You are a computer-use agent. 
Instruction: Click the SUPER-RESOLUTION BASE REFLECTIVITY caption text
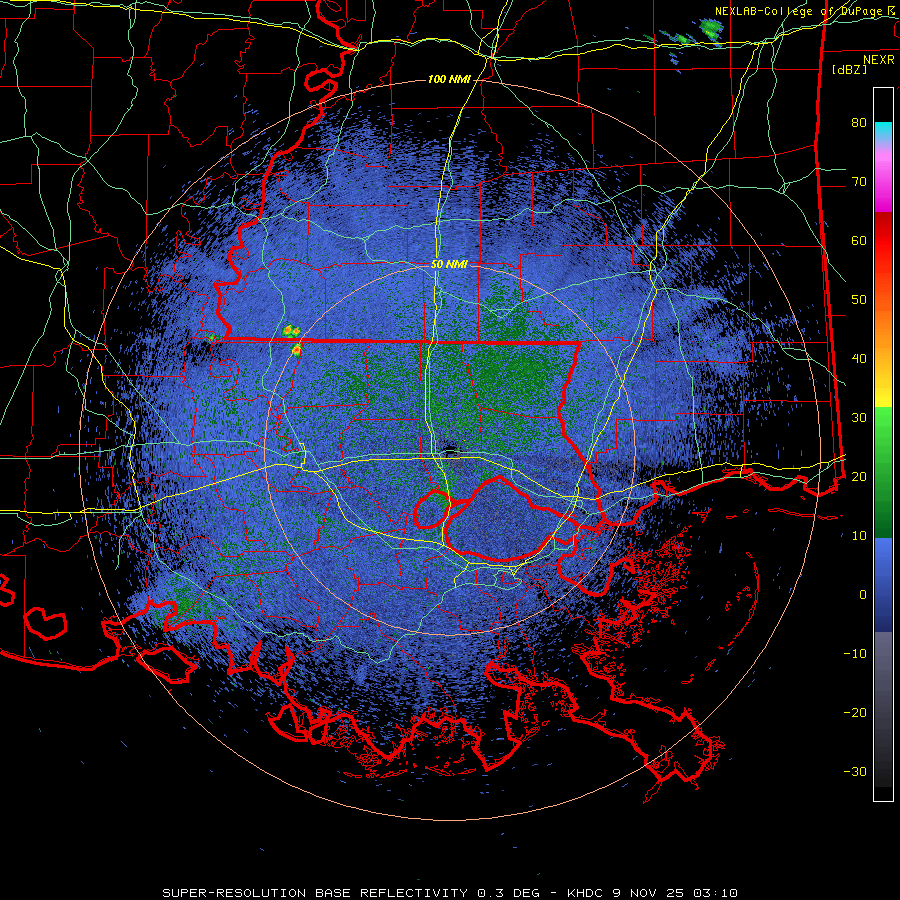click(x=315, y=893)
